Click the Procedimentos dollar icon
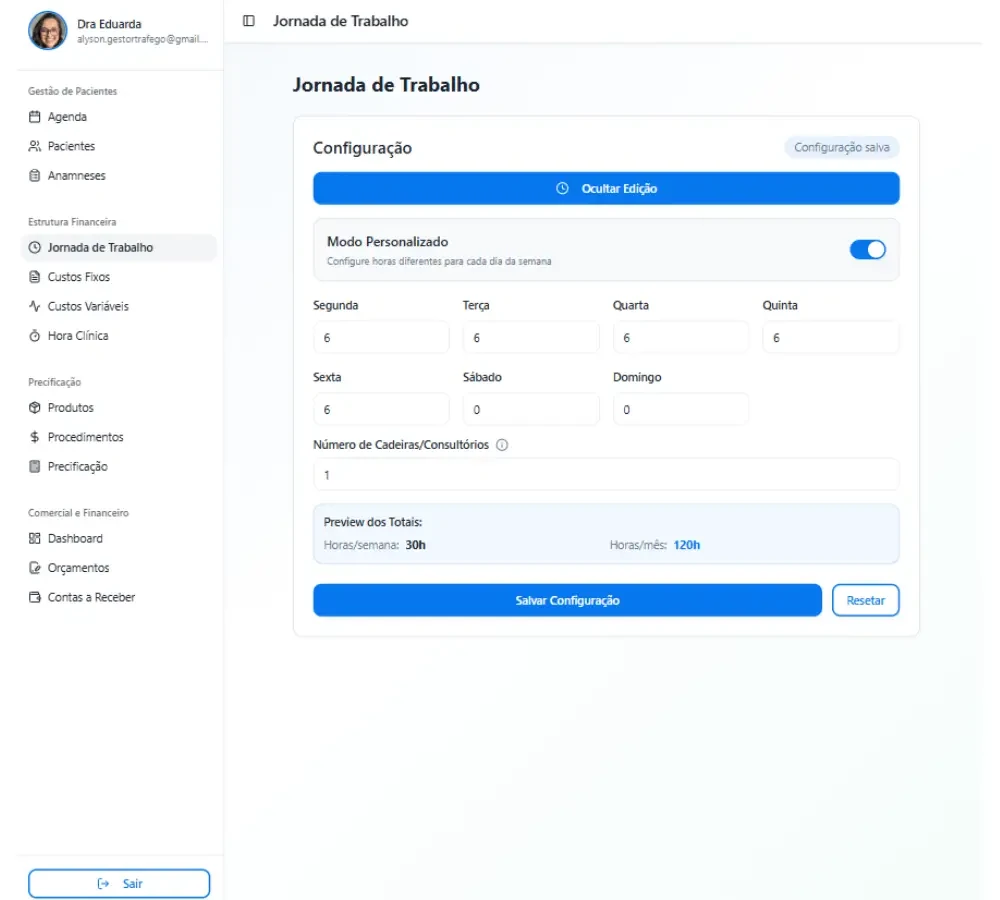This screenshot has width=1000, height=900. [34, 437]
